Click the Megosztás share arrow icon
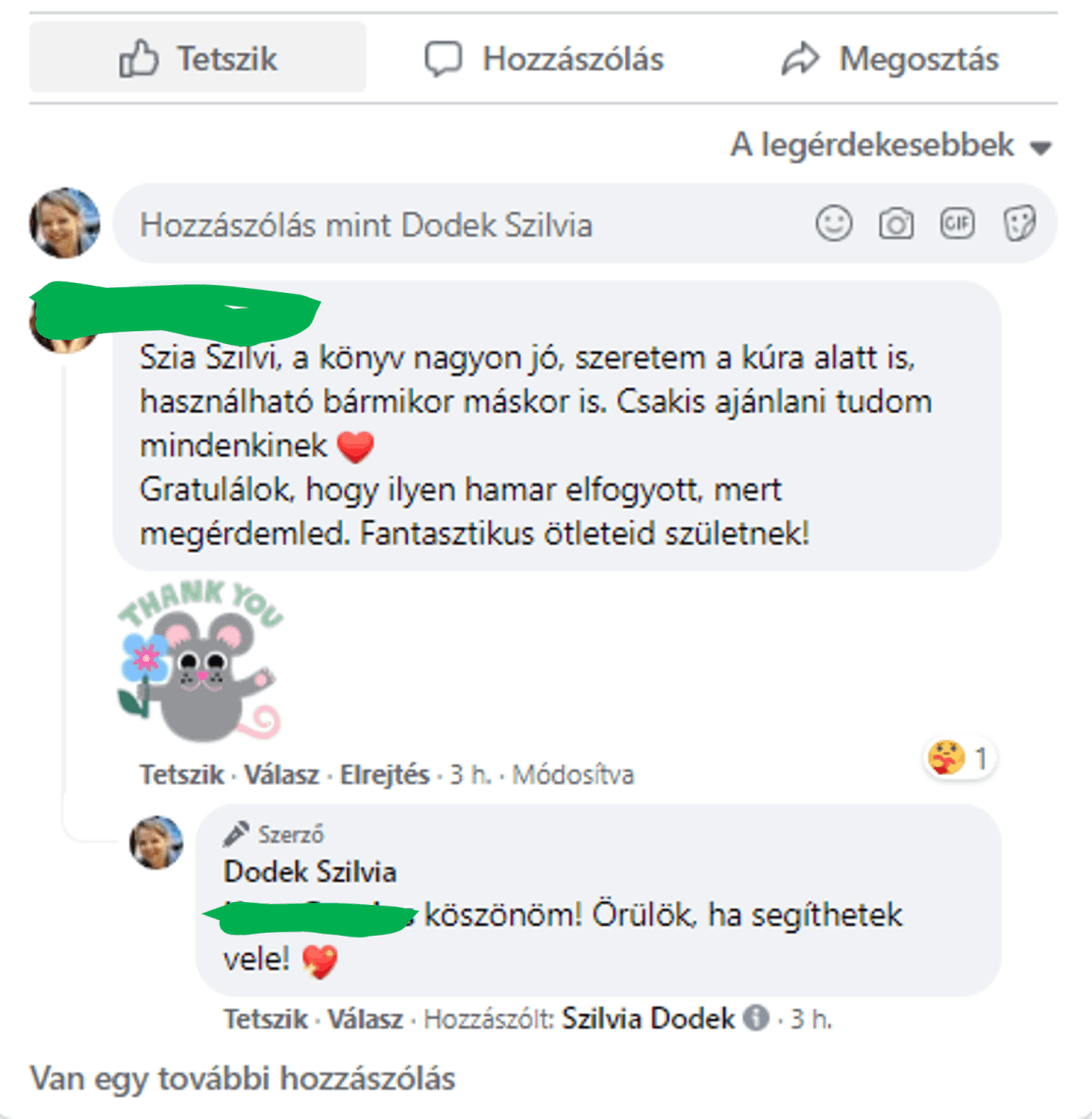The height and width of the screenshot is (1119, 1092). click(x=800, y=58)
